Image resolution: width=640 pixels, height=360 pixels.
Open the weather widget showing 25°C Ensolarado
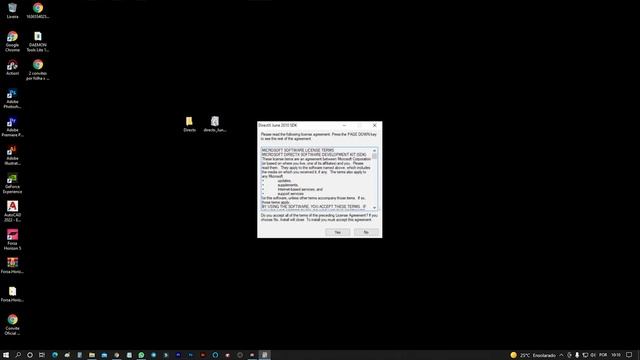533,355
